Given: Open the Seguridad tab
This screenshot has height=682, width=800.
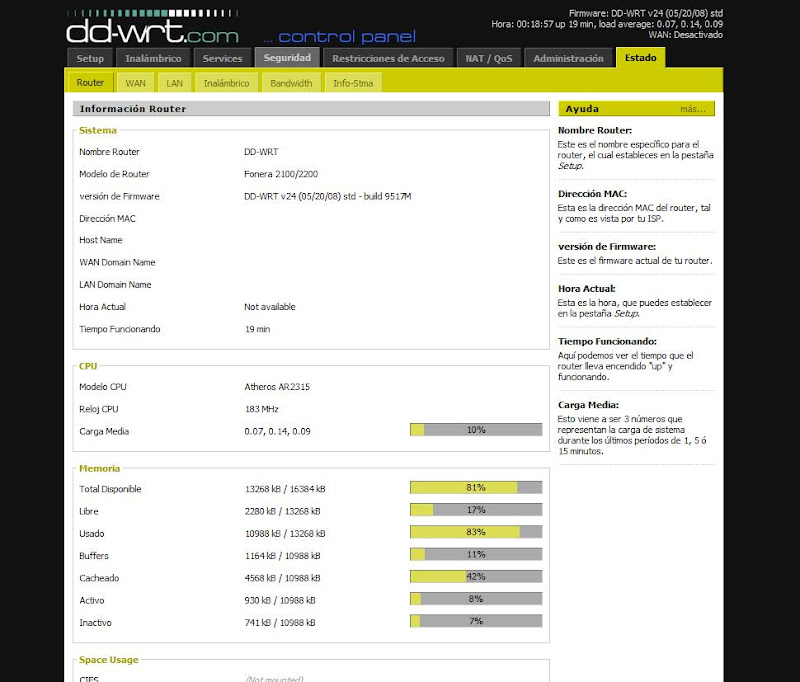Looking at the screenshot, I should click(287, 58).
